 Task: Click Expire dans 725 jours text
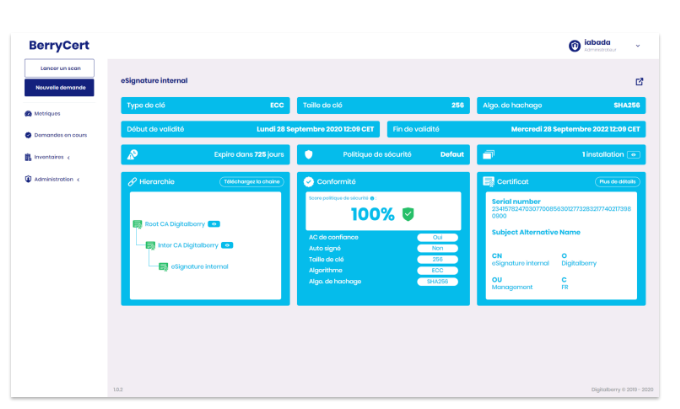click(x=249, y=154)
